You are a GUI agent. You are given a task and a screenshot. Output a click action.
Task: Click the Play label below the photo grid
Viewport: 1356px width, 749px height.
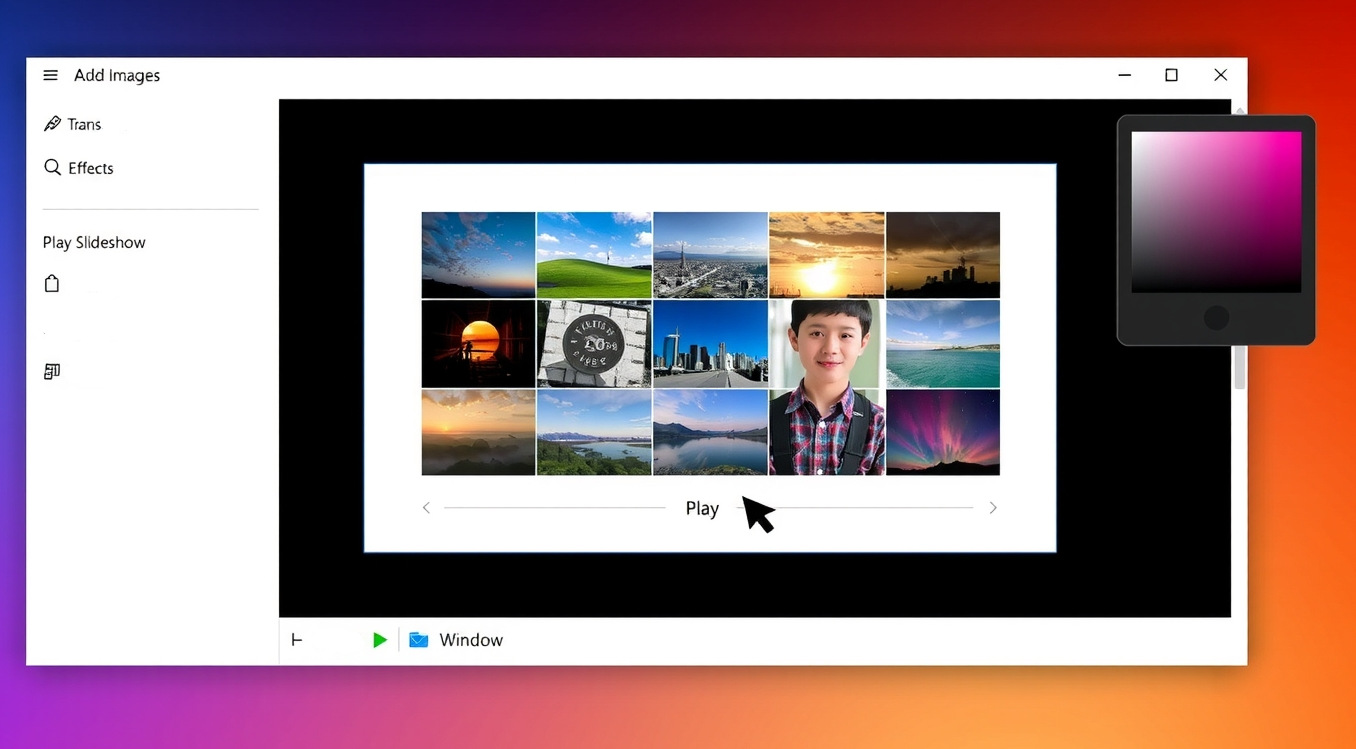(x=702, y=508)
